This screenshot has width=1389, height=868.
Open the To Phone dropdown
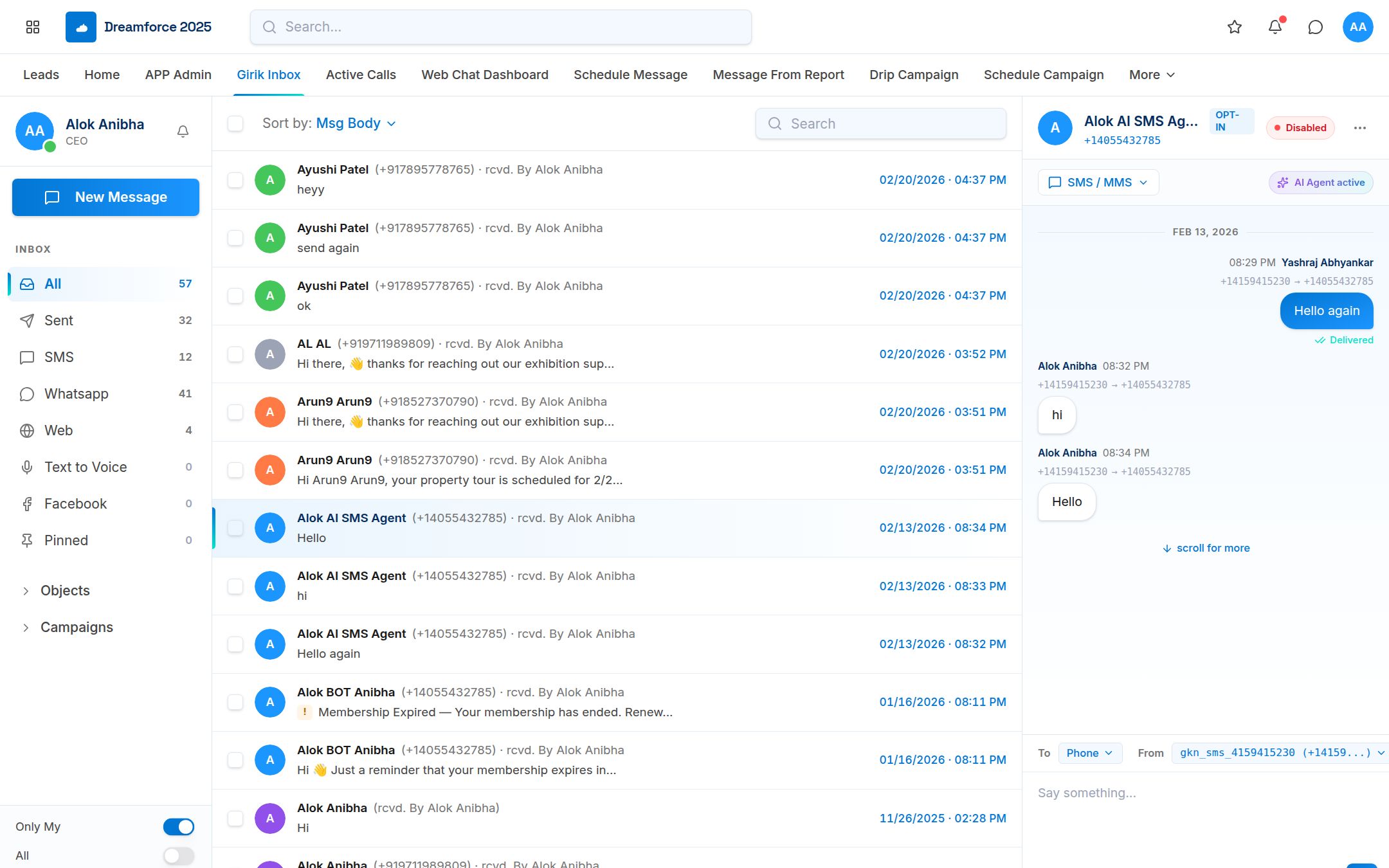pyautogui.click(x=1090, y=753)
